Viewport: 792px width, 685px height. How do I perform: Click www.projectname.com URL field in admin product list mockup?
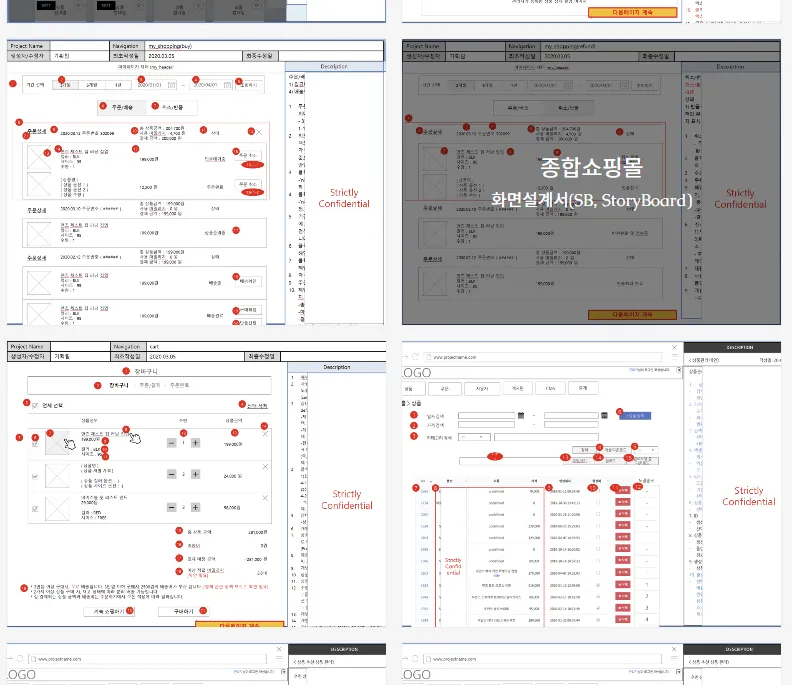[544, 357]
